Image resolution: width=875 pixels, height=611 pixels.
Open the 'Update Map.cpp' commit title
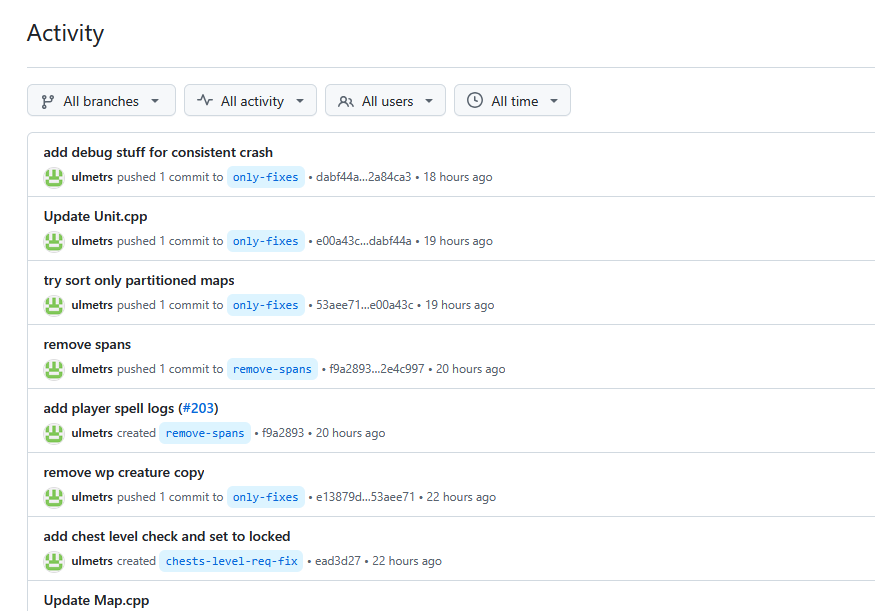pyautogui.click(x=97, y=600)
